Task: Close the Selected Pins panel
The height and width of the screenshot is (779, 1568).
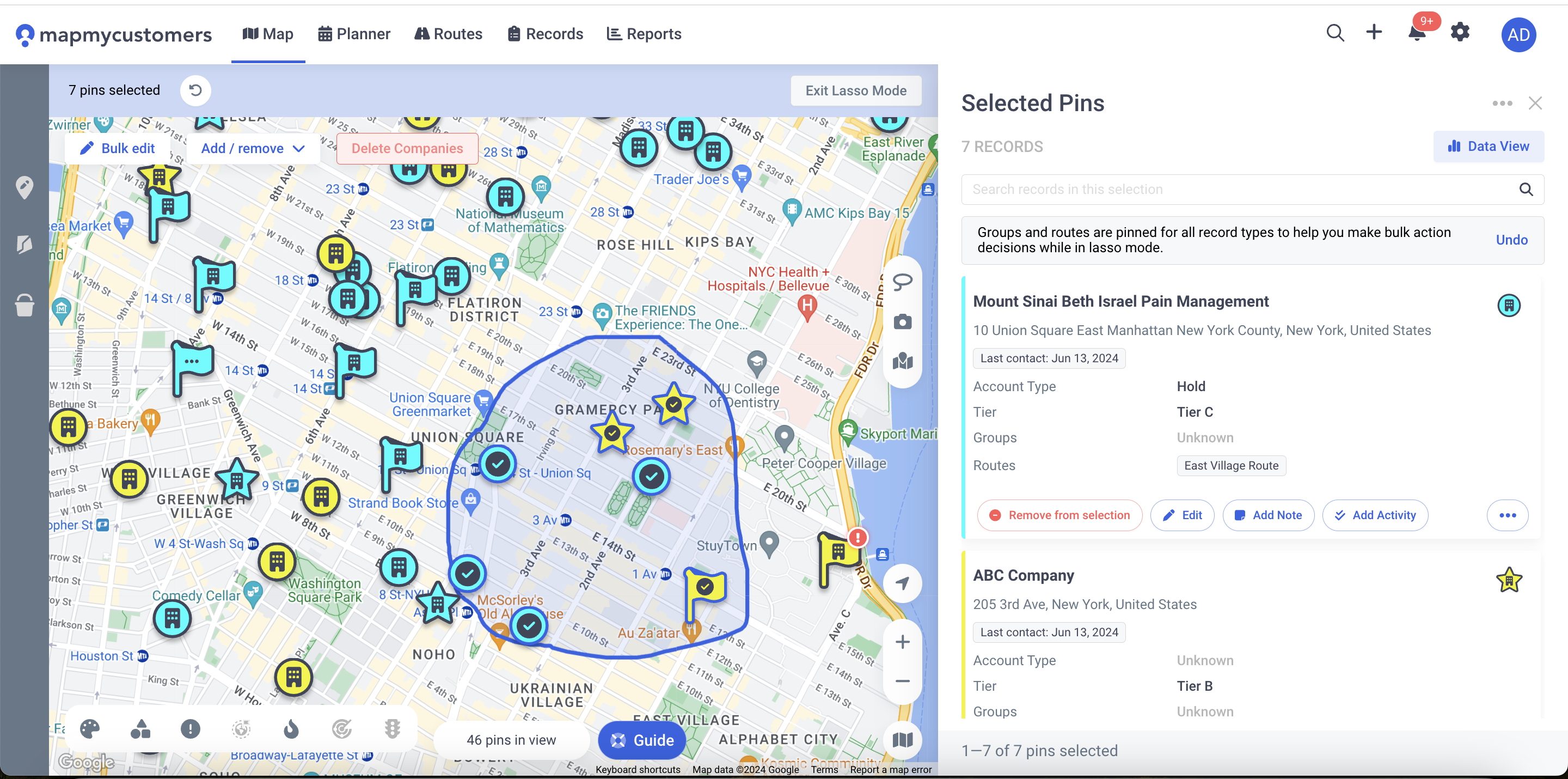Action: (1535, 103)
